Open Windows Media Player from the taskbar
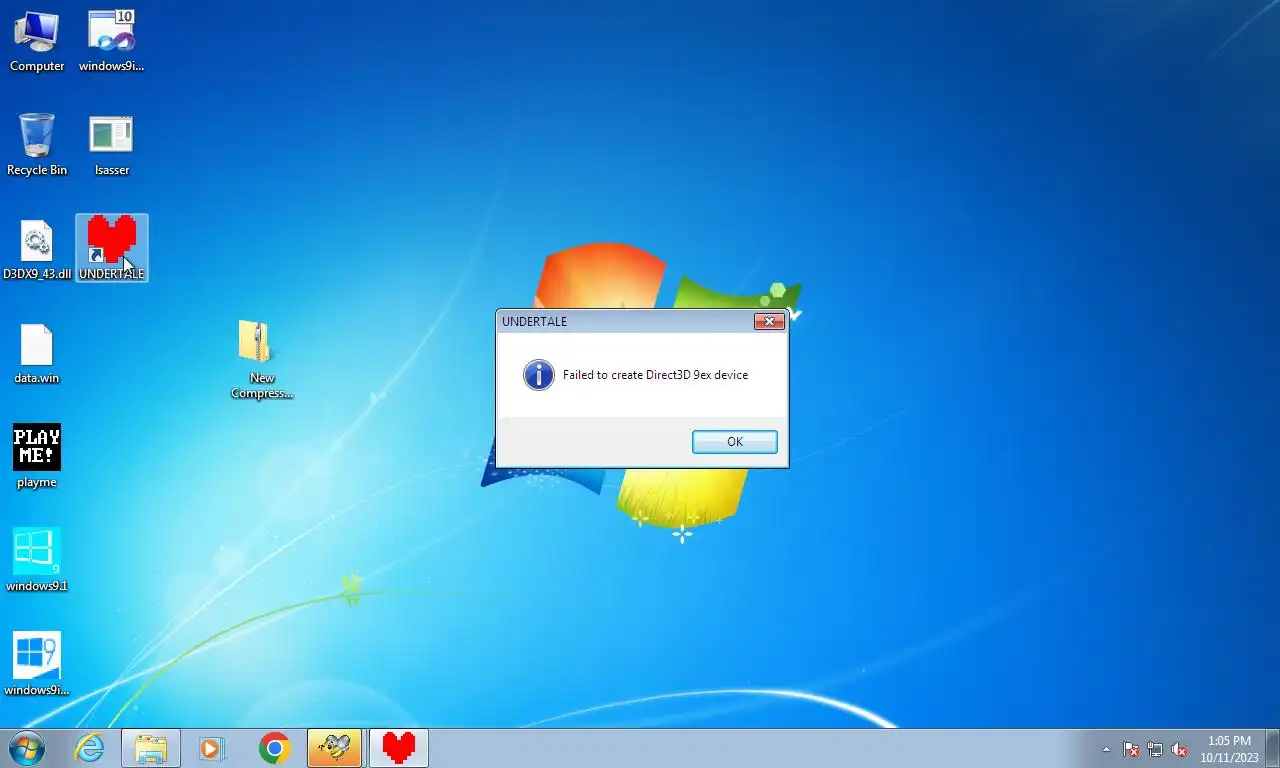 (x=212, y=748)
